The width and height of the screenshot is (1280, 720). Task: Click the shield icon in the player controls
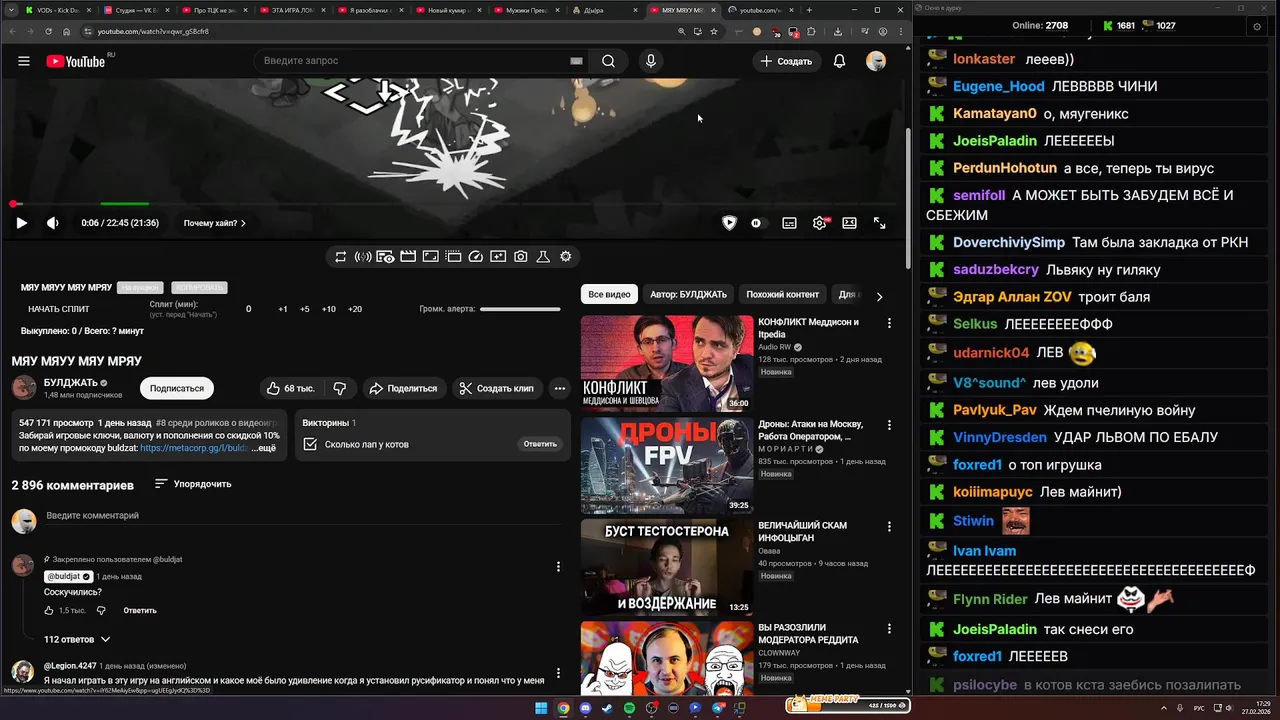pyautogui.click(x=729, y=223)
